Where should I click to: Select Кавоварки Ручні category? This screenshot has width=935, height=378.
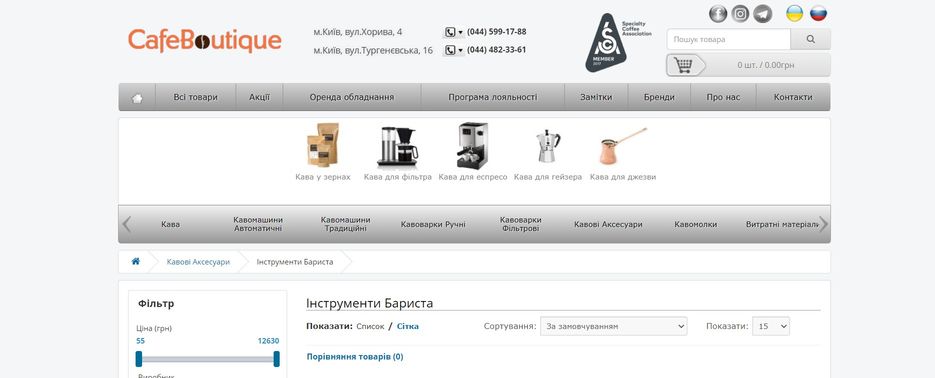tap(433, 224)
